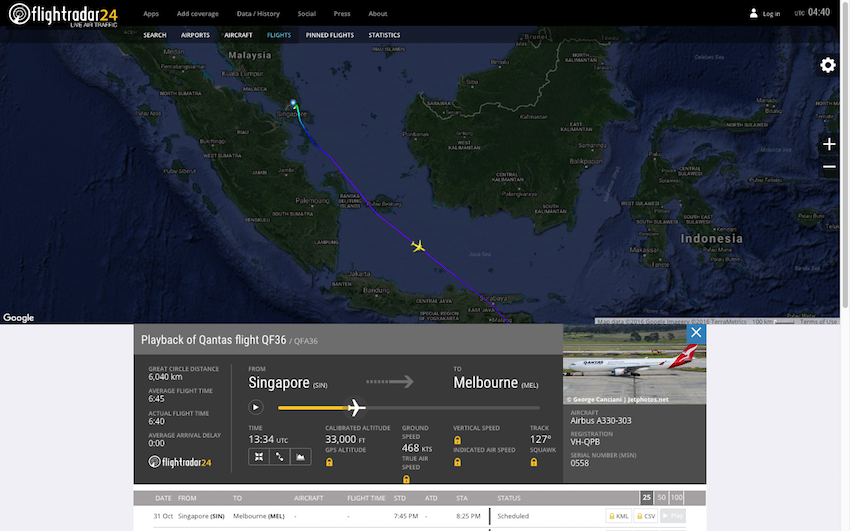Image resolution: width=850 pixels, height=531 pixels.
Task: Open the altitude graph icon in playback controls
Action: click(300, 457)
